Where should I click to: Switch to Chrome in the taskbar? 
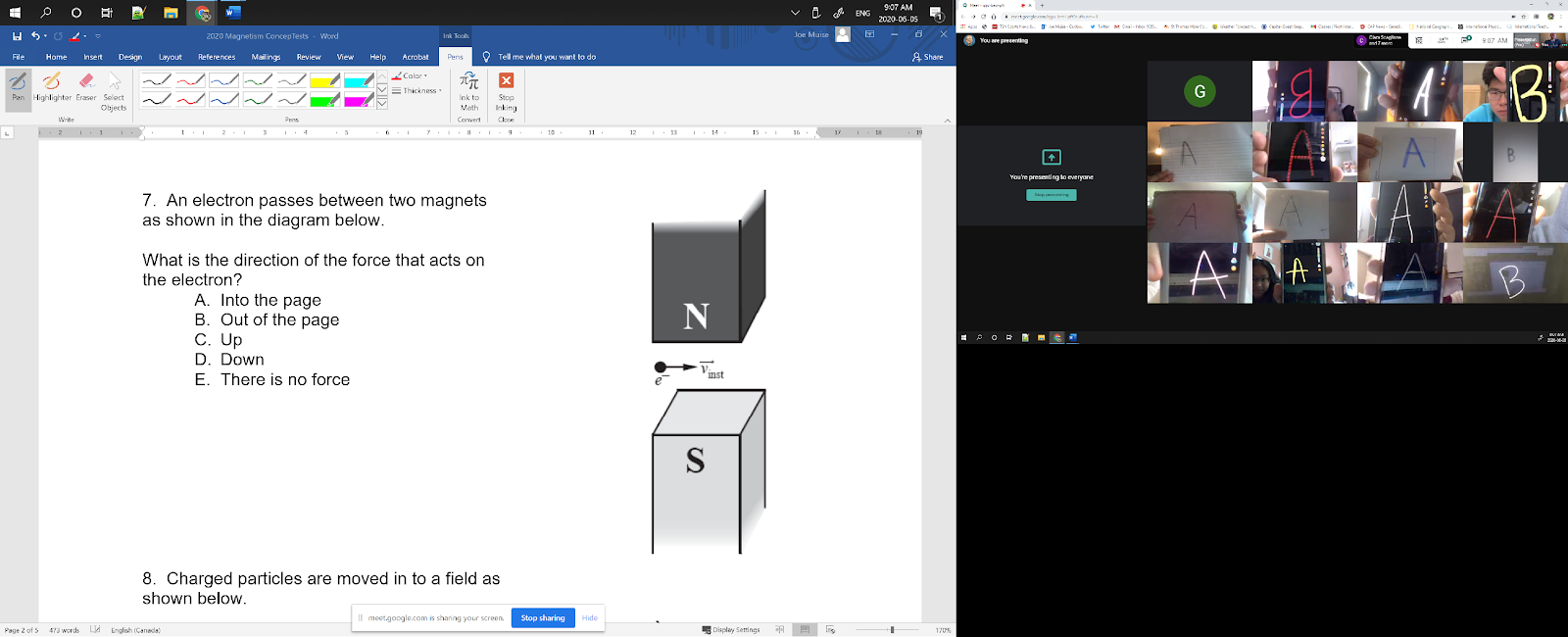coord(203,13)
